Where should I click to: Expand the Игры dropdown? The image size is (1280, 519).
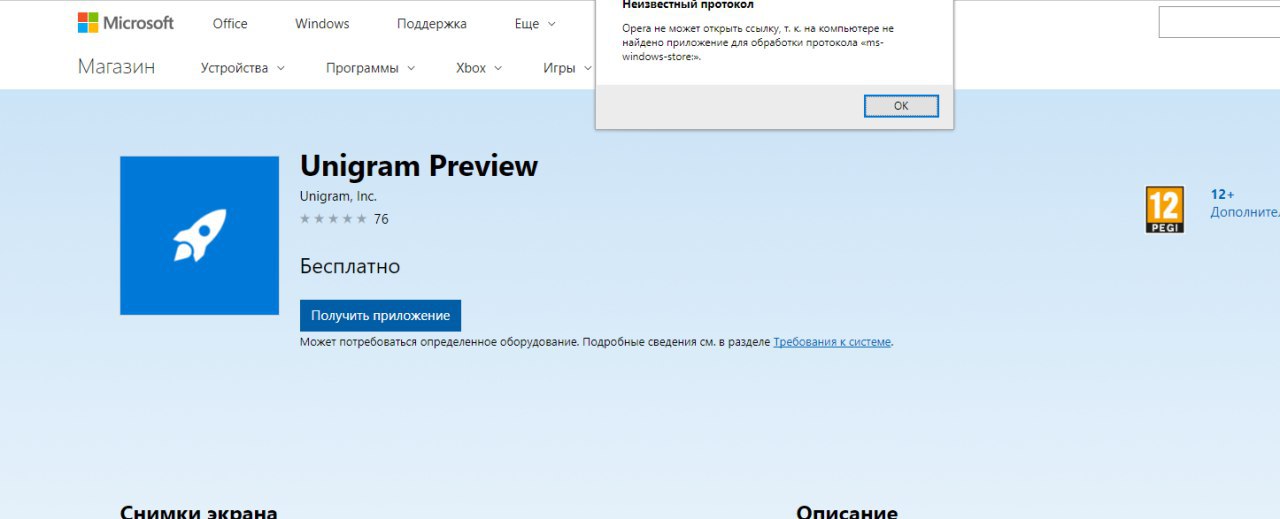(567, 68)
